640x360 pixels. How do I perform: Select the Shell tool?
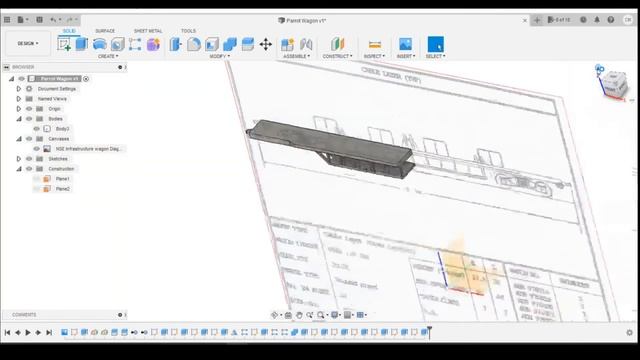click(212, 44)
